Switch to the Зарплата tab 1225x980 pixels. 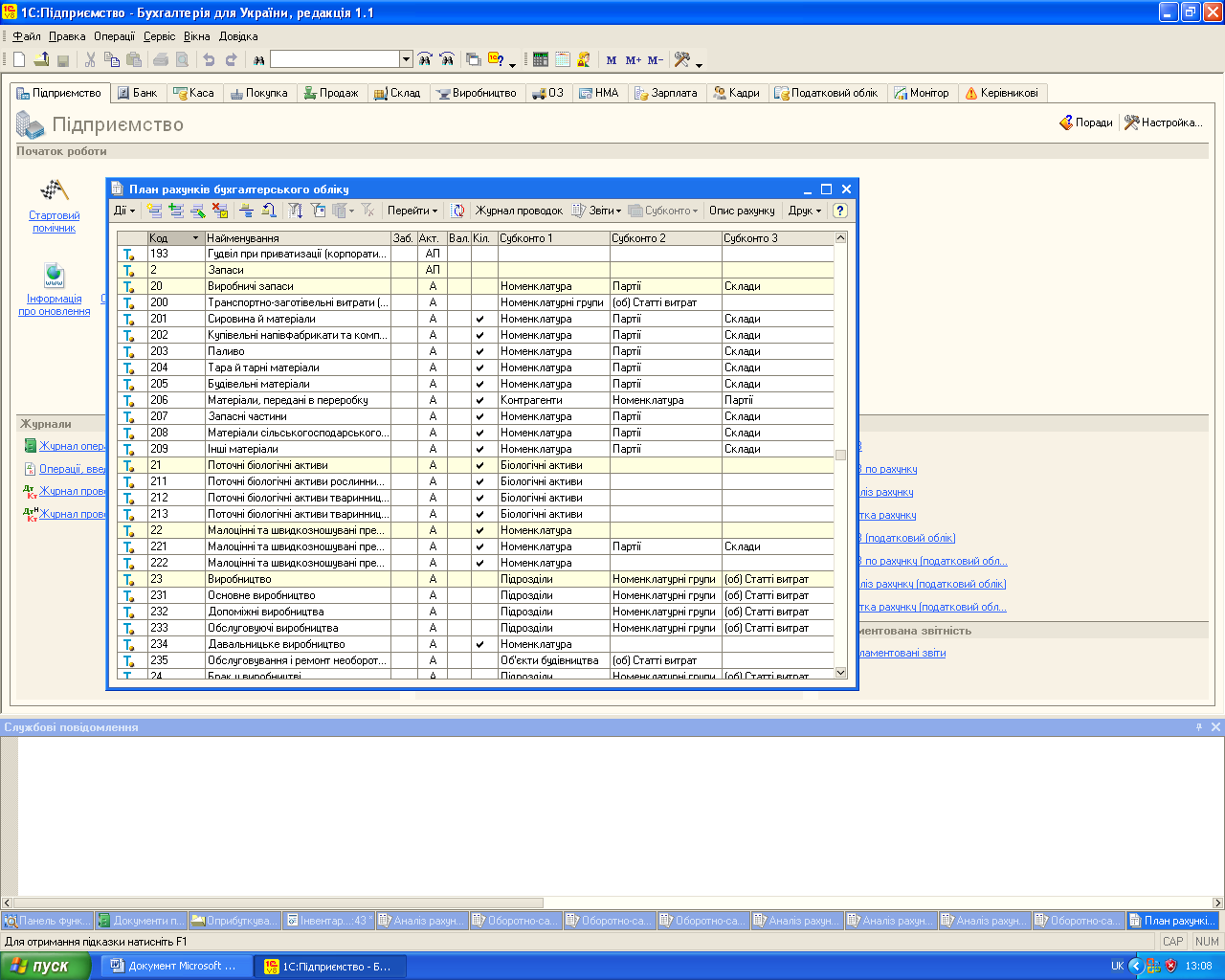665,93
